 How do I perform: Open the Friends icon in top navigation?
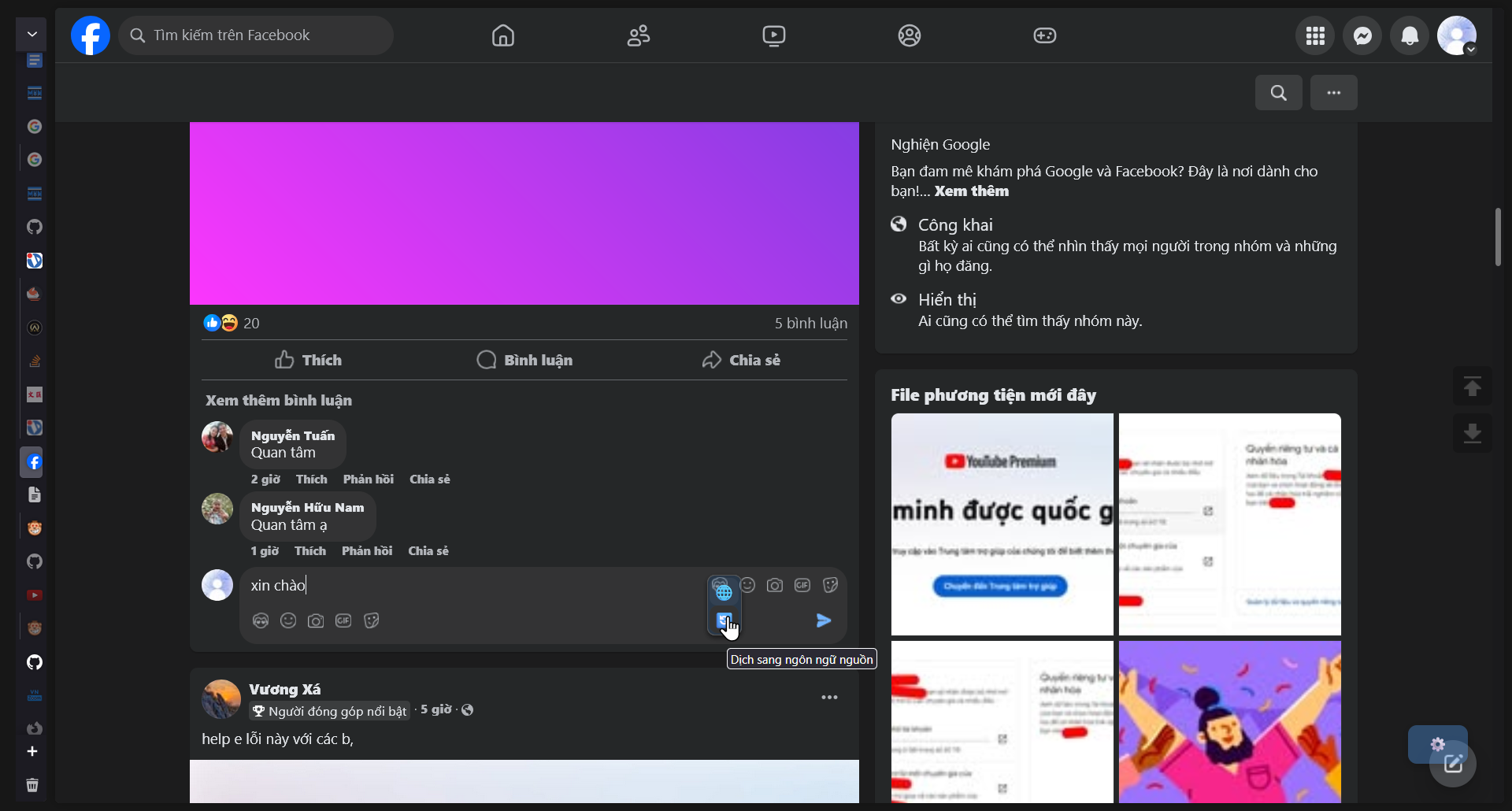coord(639,35)
